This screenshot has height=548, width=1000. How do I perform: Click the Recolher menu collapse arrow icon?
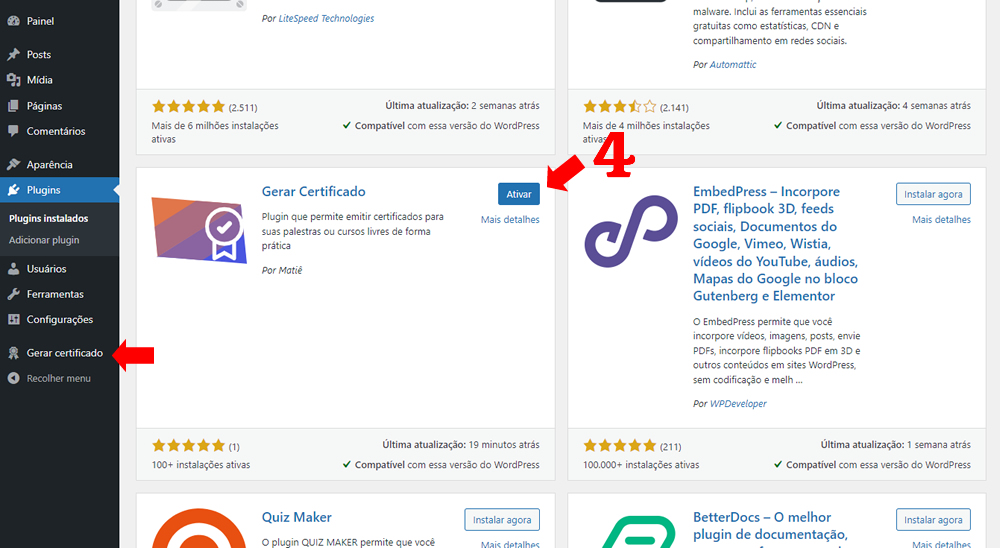tap(13, 378)
